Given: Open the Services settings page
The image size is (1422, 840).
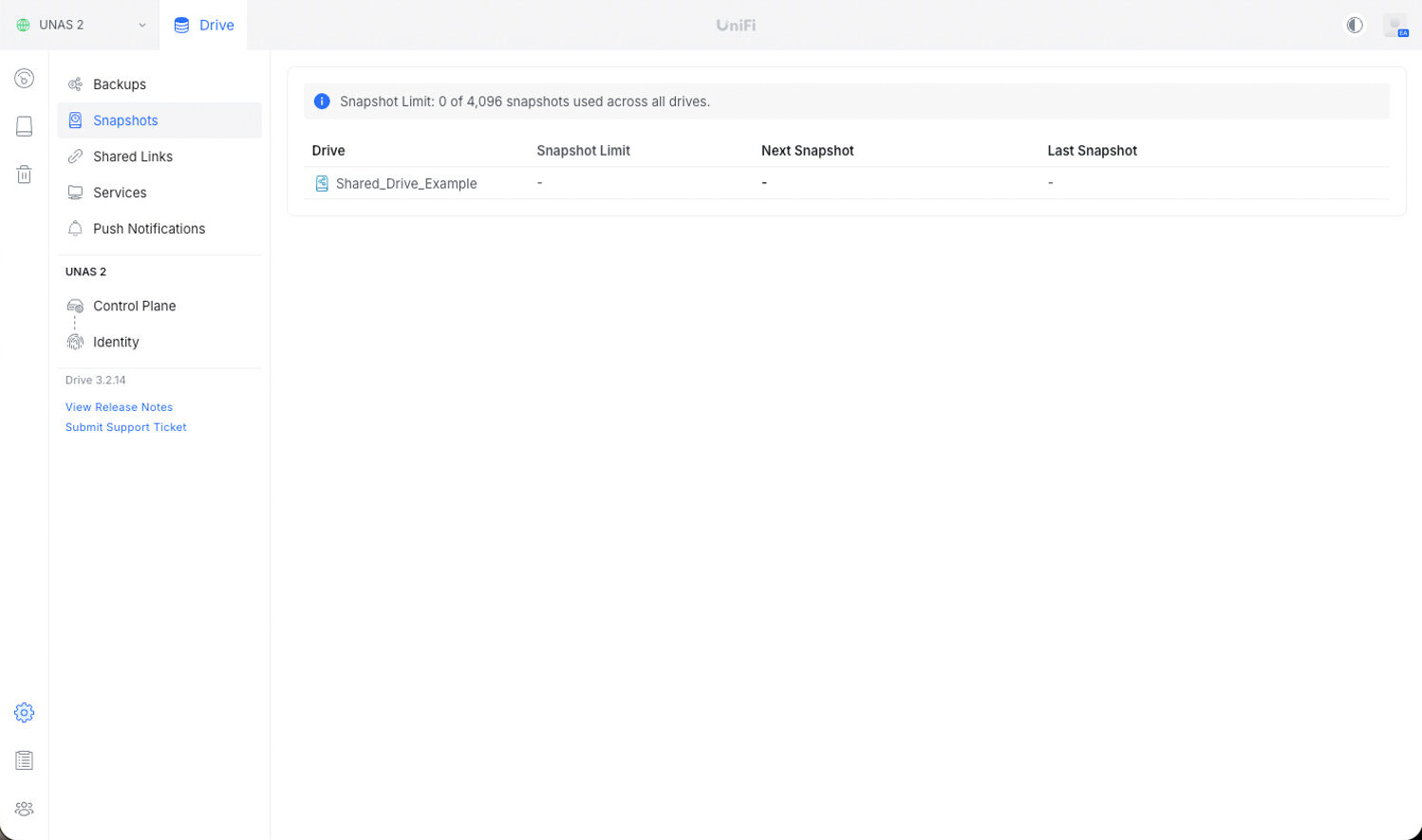Looking at the screenshot, I should click(120, 193).
